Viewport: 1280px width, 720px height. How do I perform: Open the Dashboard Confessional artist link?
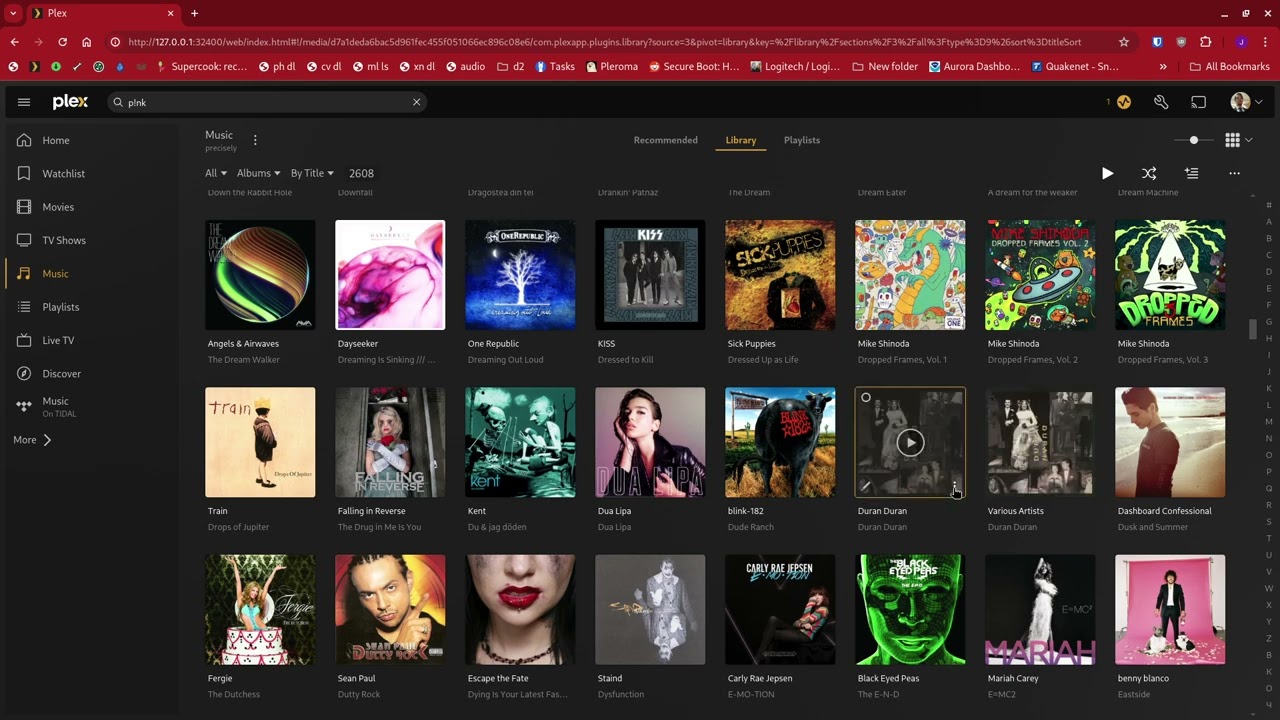tap(1164, 511)
